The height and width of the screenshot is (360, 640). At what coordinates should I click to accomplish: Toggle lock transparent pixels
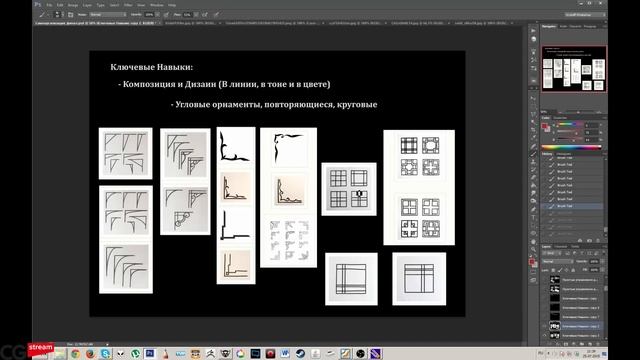(553, 270)
